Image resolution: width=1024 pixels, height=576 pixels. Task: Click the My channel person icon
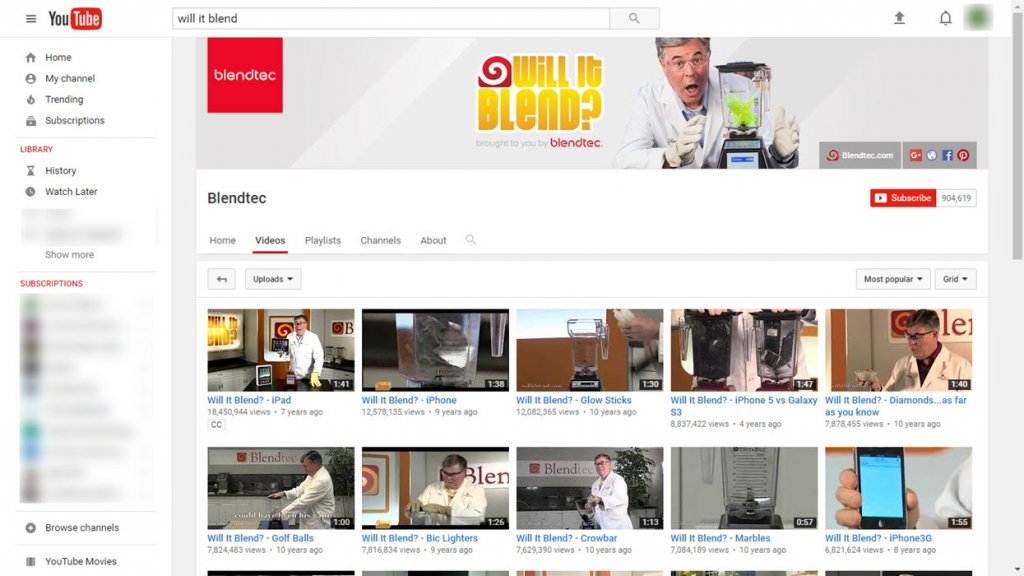point(31,78)
